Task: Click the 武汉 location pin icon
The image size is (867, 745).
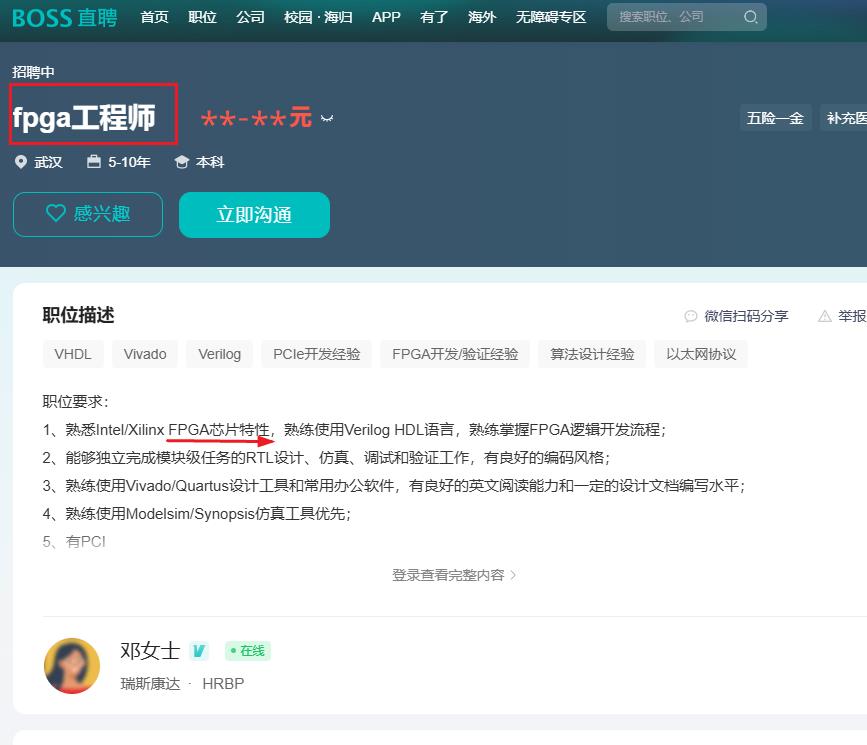Action: click(x=21, y=162)
